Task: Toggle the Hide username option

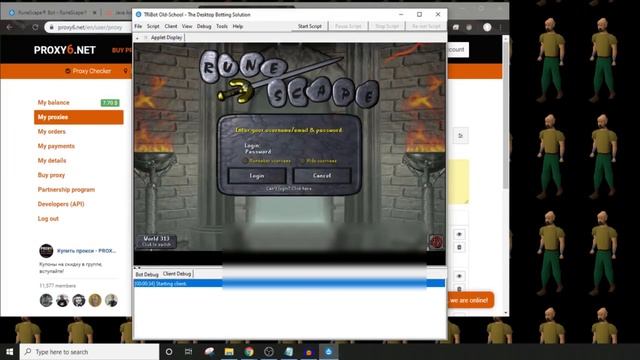Action: point(302,161)
